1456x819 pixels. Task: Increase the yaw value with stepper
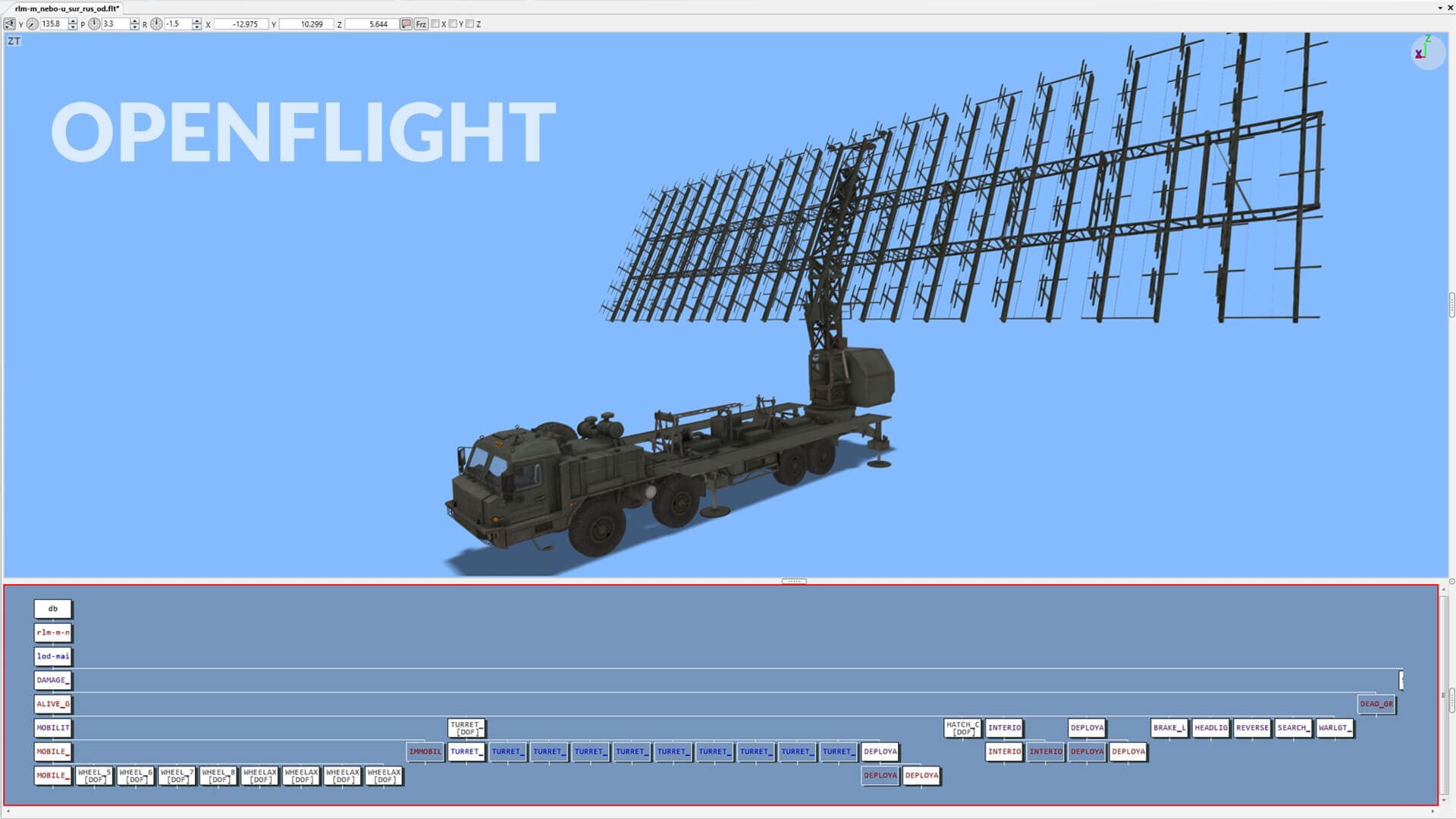[73, 21]
